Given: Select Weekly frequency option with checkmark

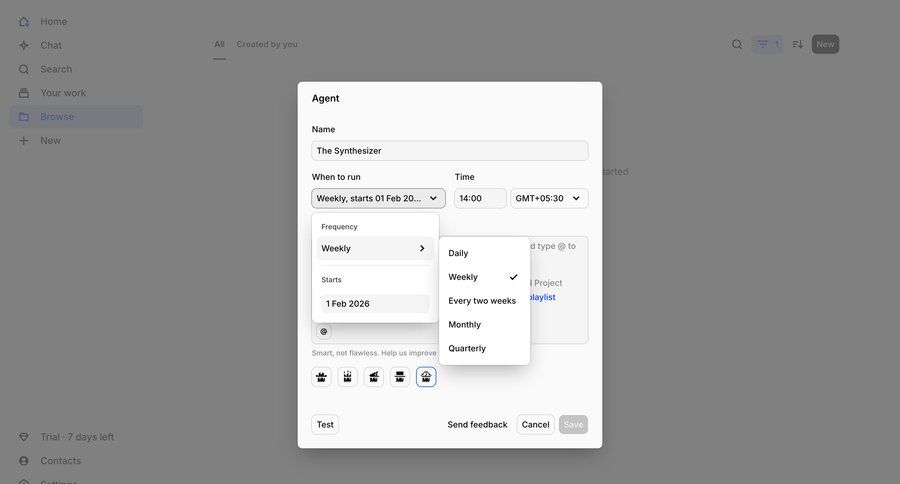Looking at the screenshot, I should click(x=484, y=277).
